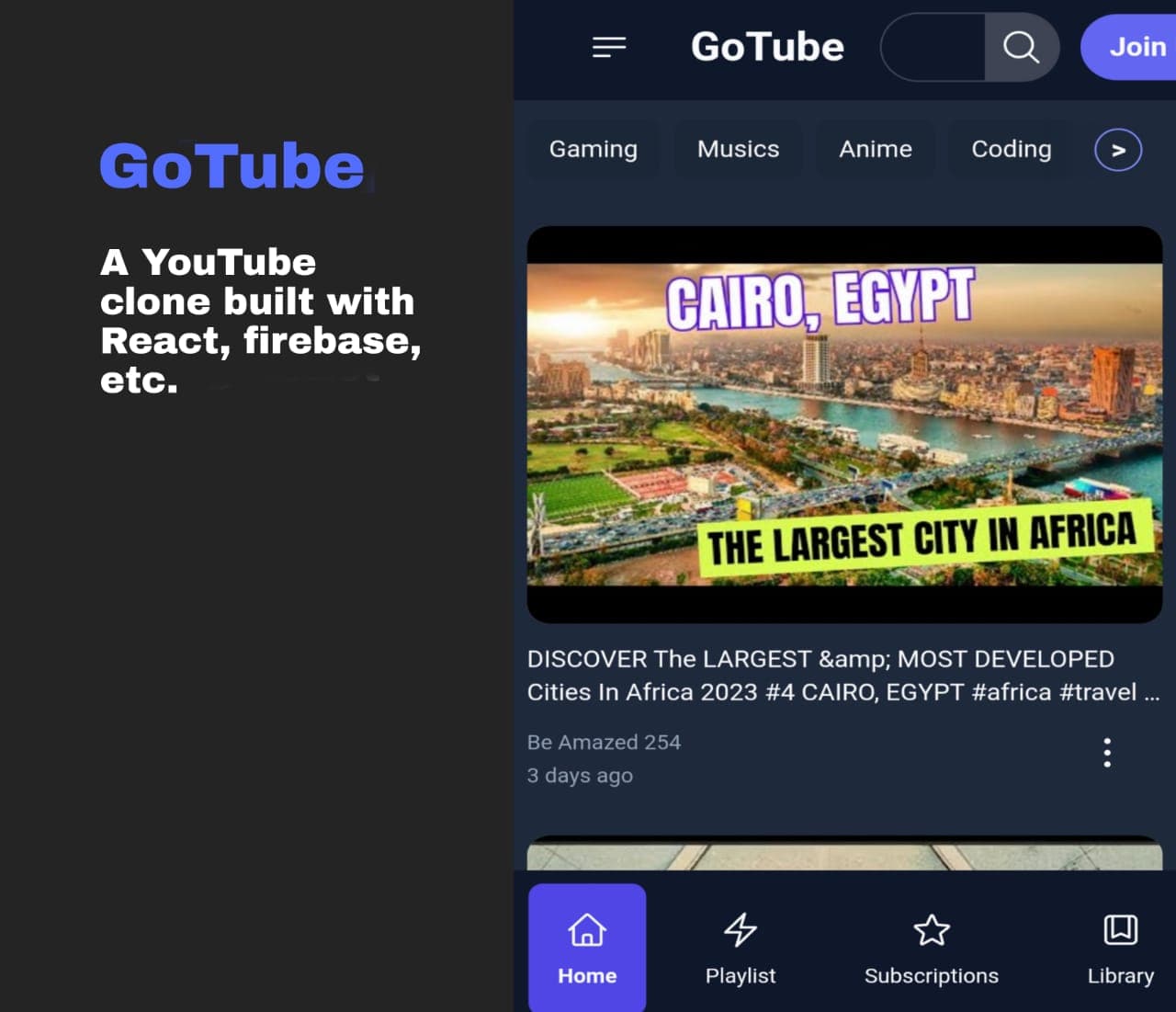Click the GoTube header logo

[x=767, y=47]
